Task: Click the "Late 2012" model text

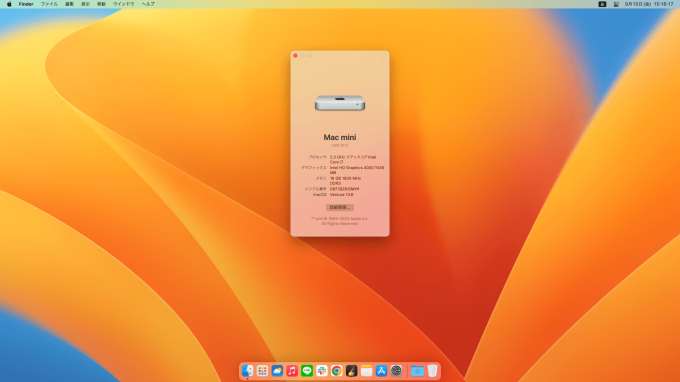Action: pos(340,145)
